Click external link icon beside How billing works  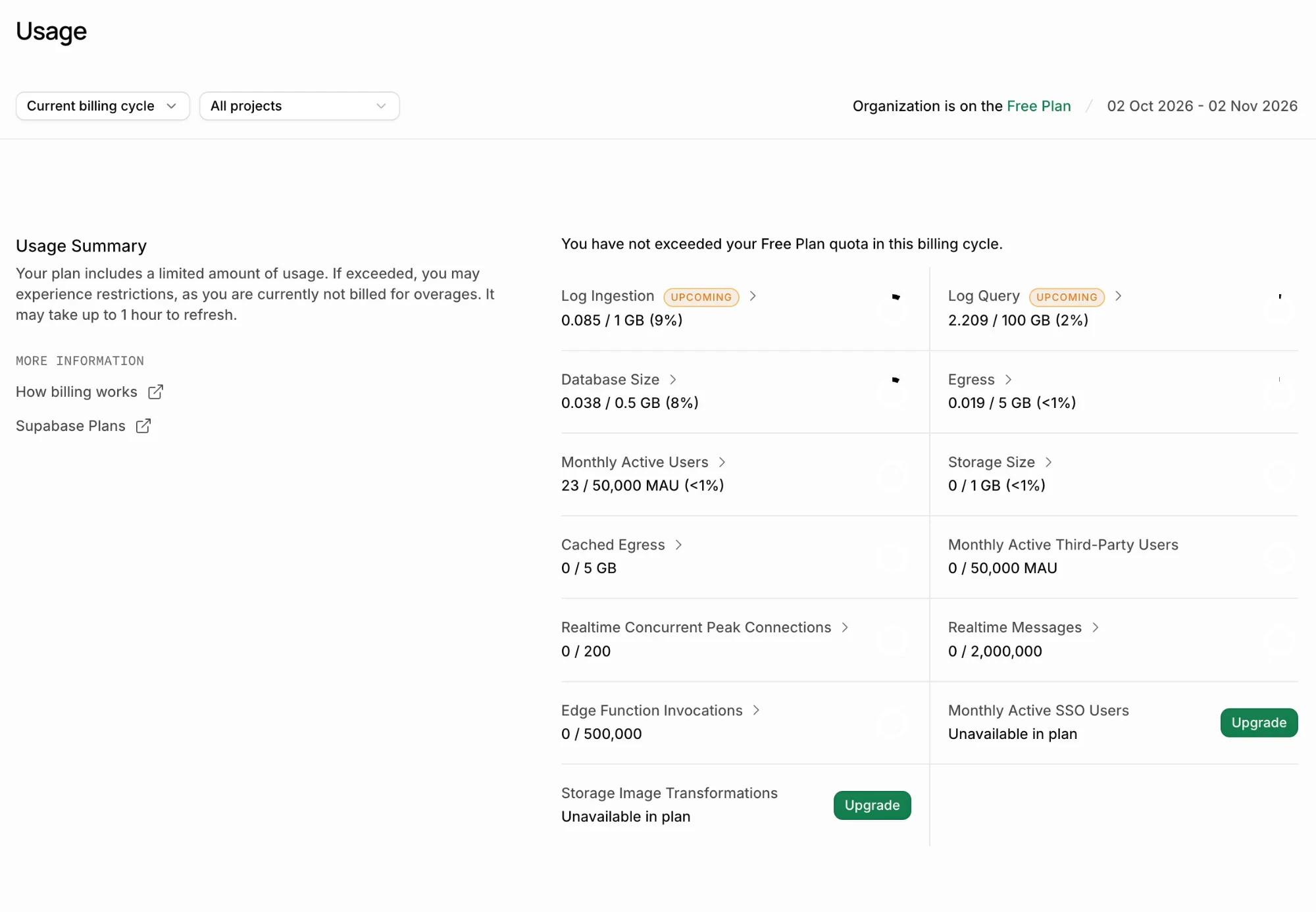[155, 392]
